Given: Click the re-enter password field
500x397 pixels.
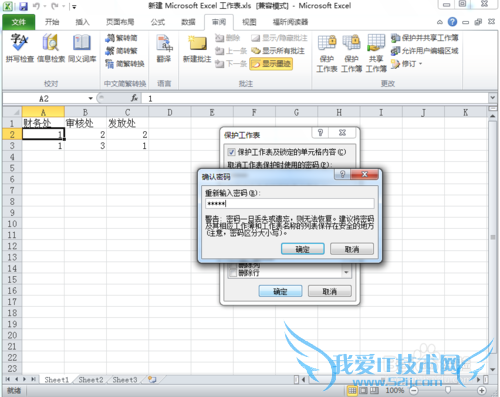Looking at the screenshot, I should 290,203.
